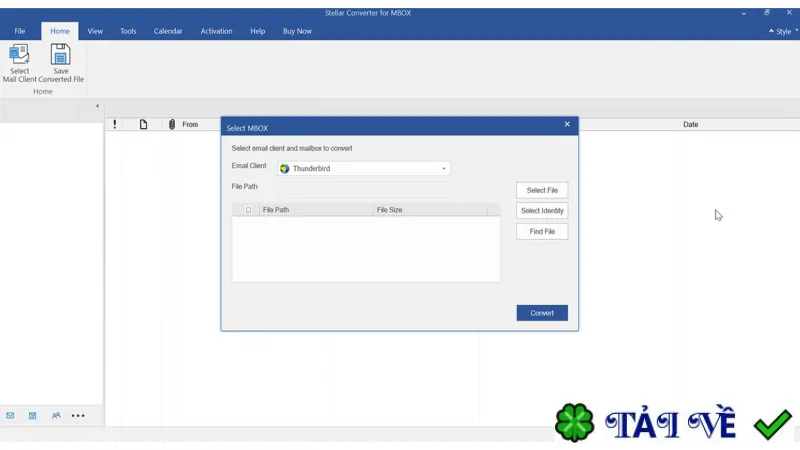Click the attachment paperclip column icon
The height and width of the screenshot is (450, 800).
click(x=172, y=124)
